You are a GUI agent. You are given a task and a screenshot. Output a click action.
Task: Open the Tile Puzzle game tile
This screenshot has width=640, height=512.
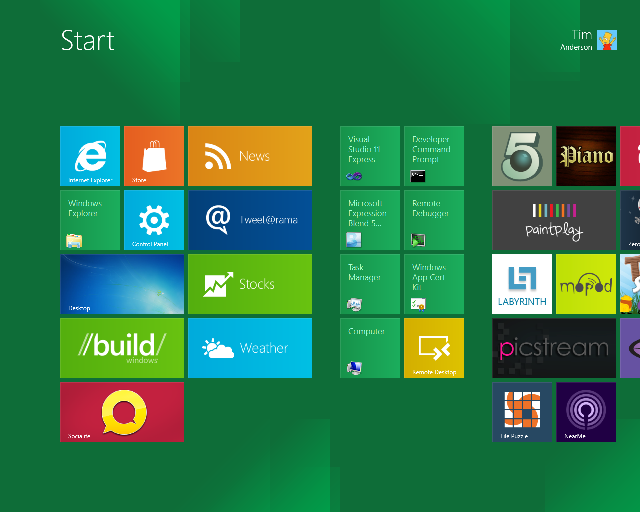tap(522, 412)
